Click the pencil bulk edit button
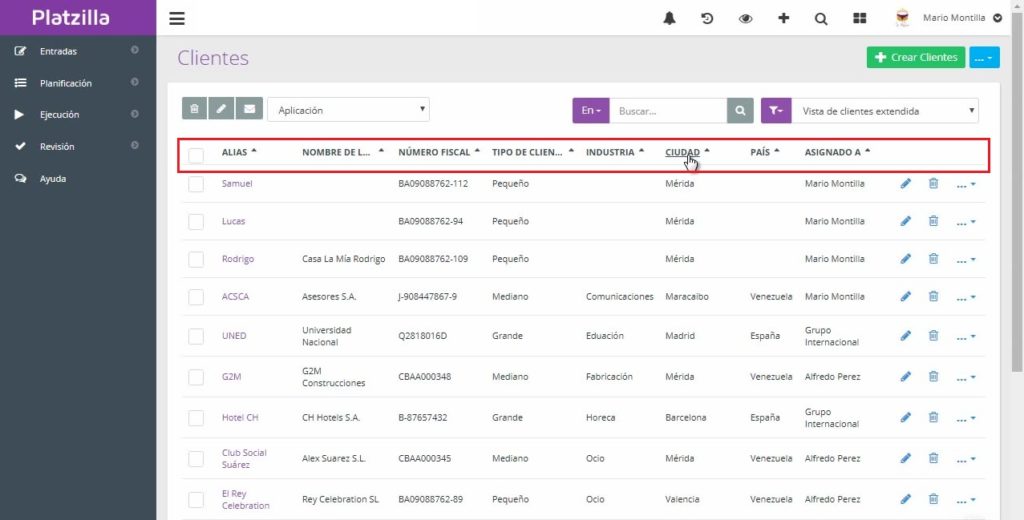Screen dimensions: 1024x520 221,109
